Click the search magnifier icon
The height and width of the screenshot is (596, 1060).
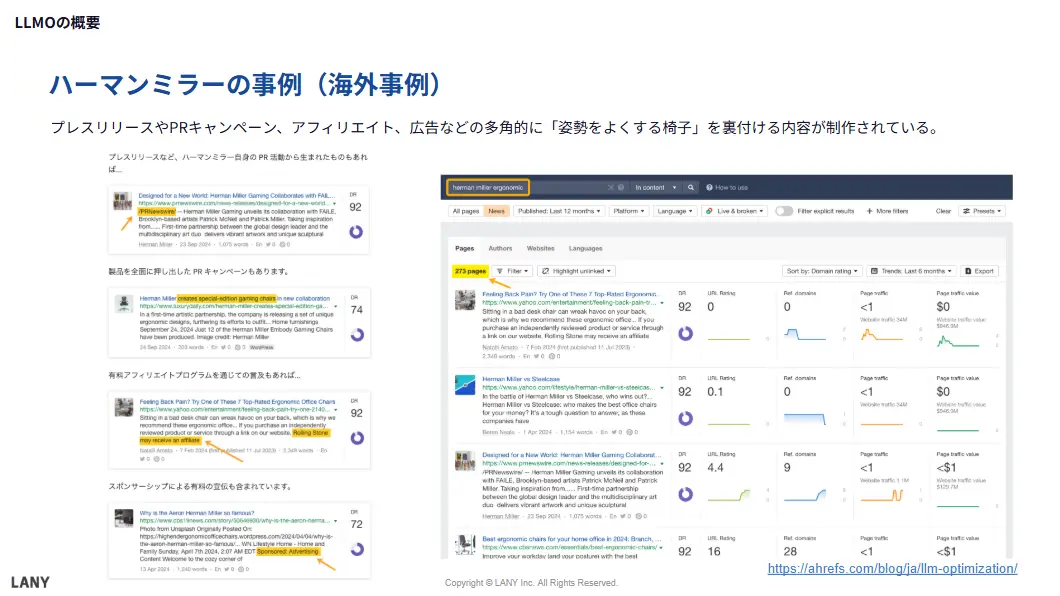[x=690, y=186]
